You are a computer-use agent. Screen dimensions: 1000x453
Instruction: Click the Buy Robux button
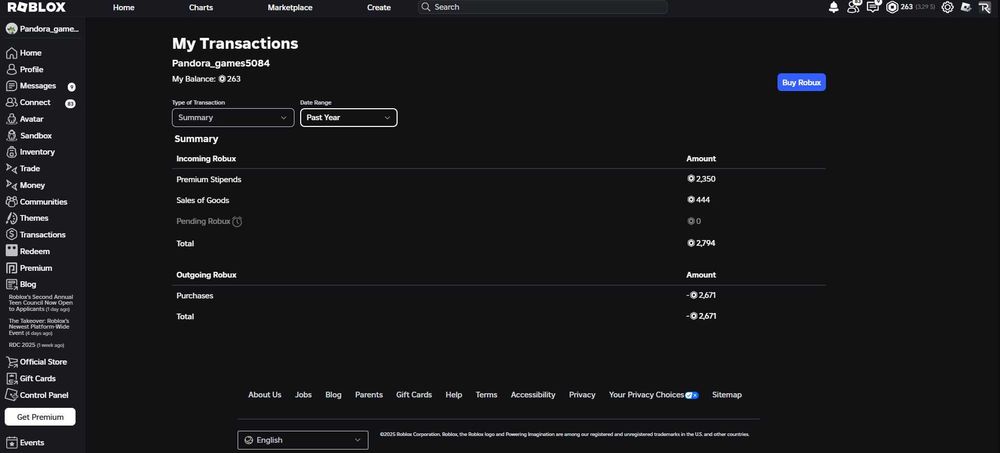(801, 82)
